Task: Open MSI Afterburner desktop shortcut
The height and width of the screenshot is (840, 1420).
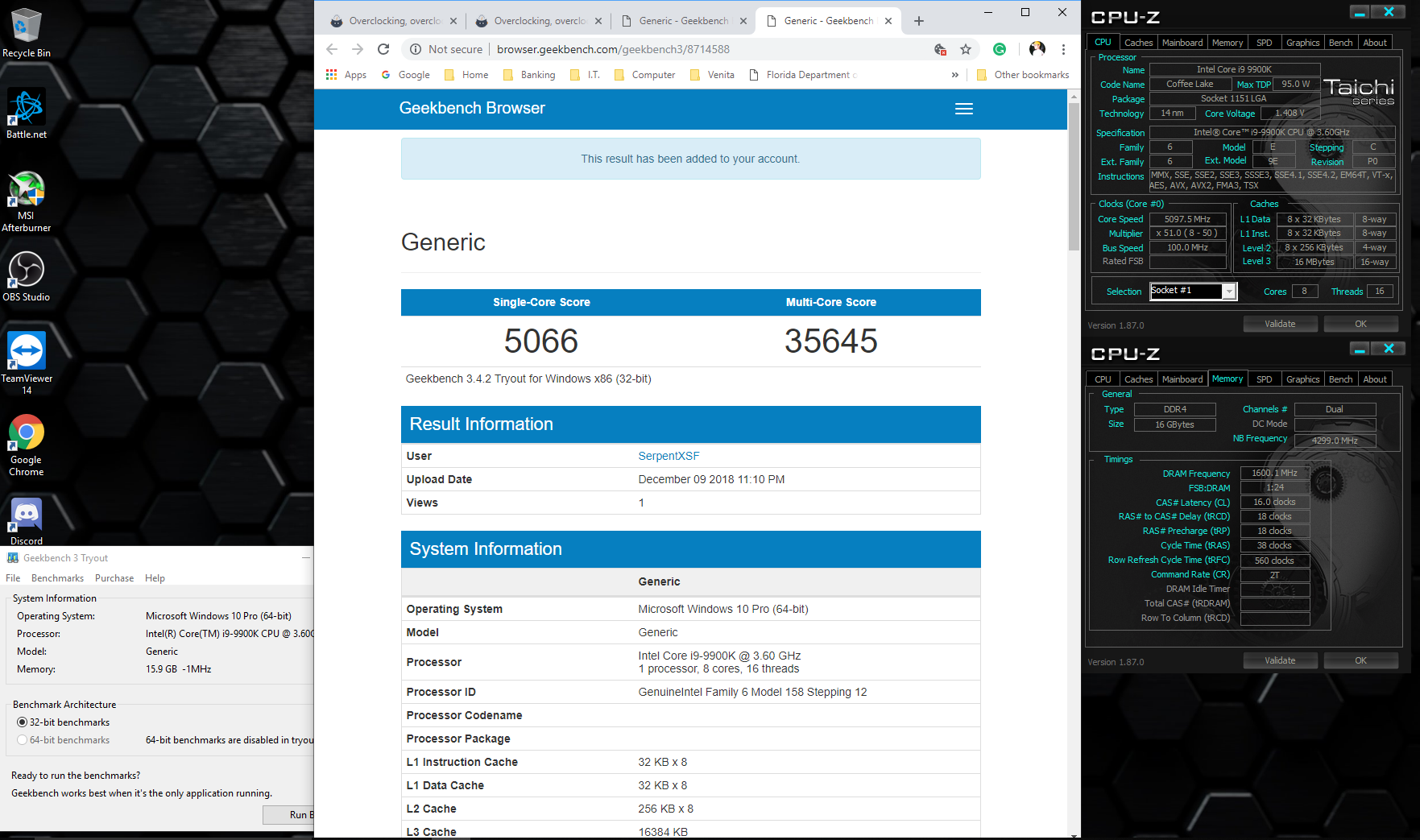Action: click(26, 201)
